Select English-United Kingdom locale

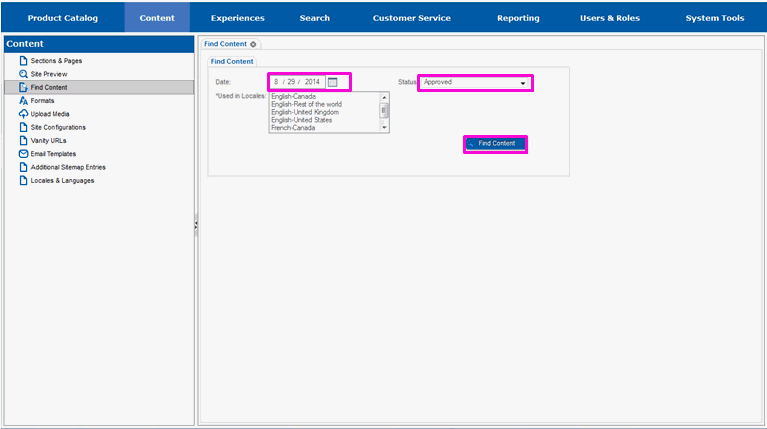pyautogui.click(x=305, y=112)
